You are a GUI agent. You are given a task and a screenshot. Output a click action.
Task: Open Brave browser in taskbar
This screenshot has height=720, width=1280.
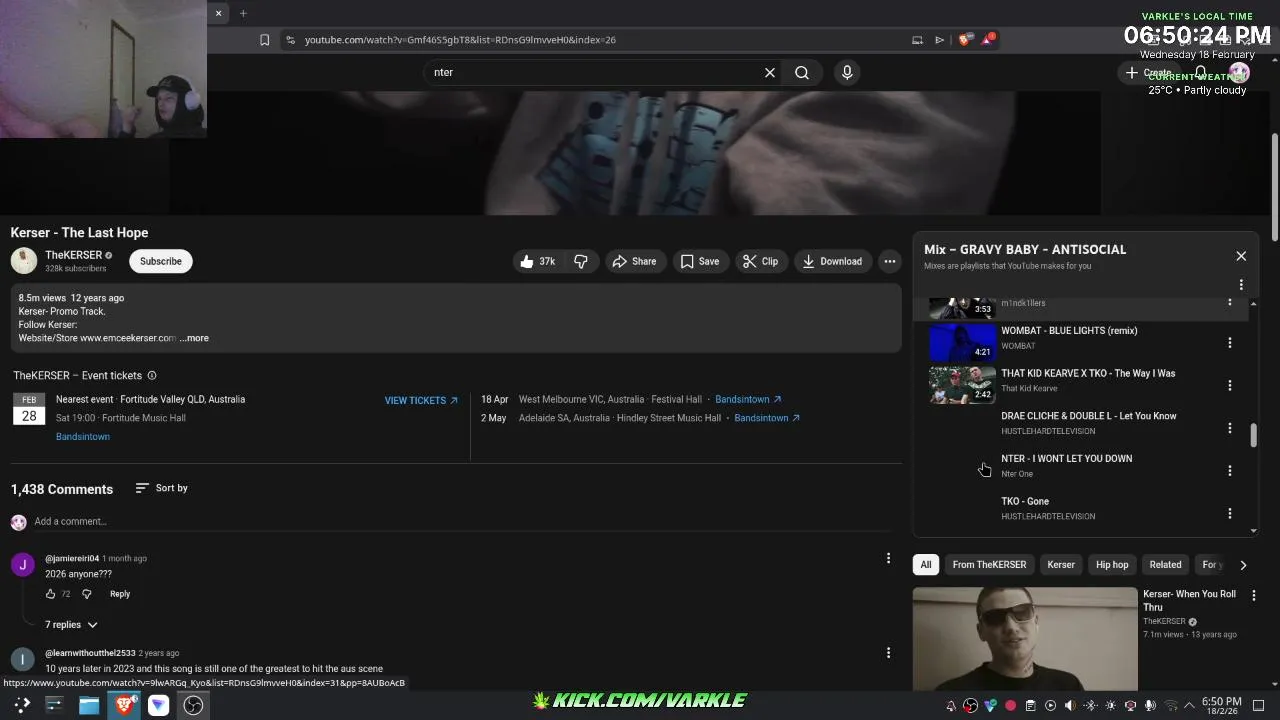click(x=124, y=705)
